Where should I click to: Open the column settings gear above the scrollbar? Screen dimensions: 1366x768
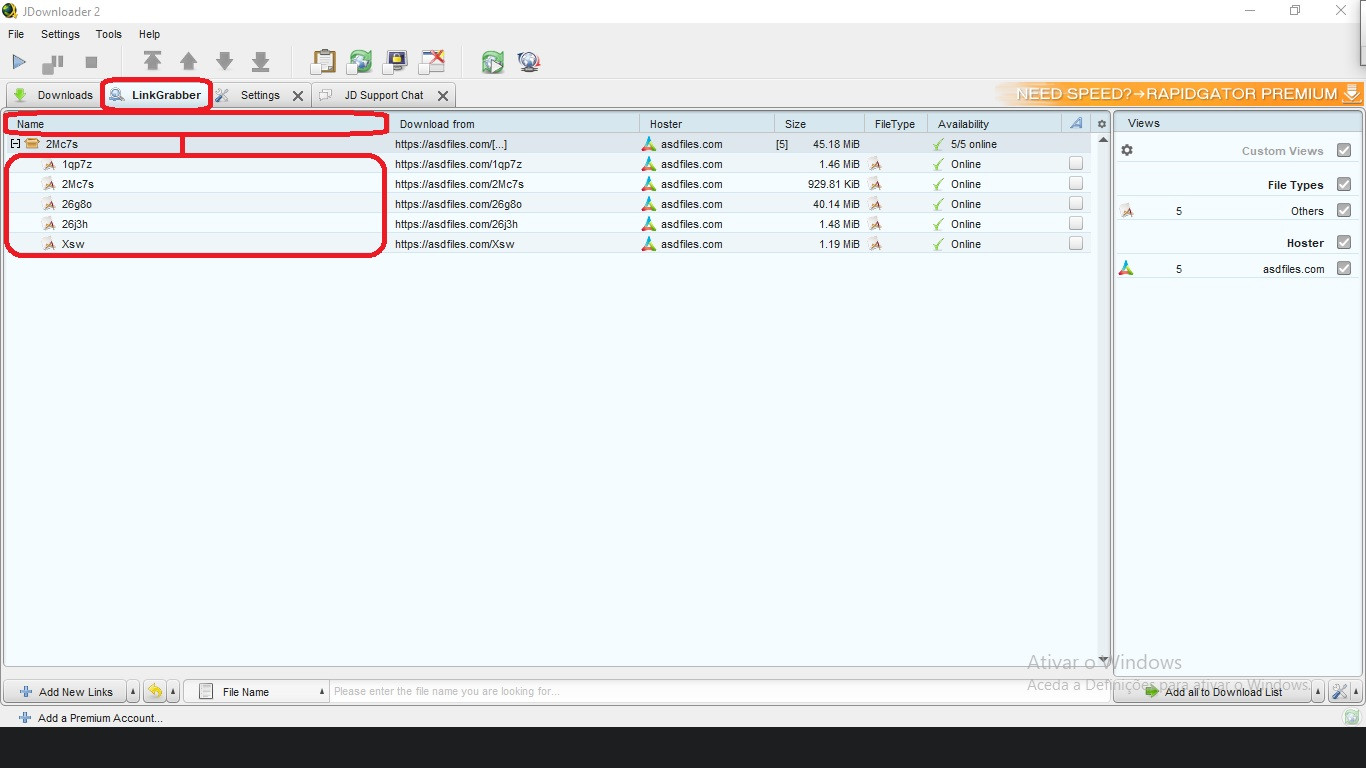click(x=1102, y=124)
